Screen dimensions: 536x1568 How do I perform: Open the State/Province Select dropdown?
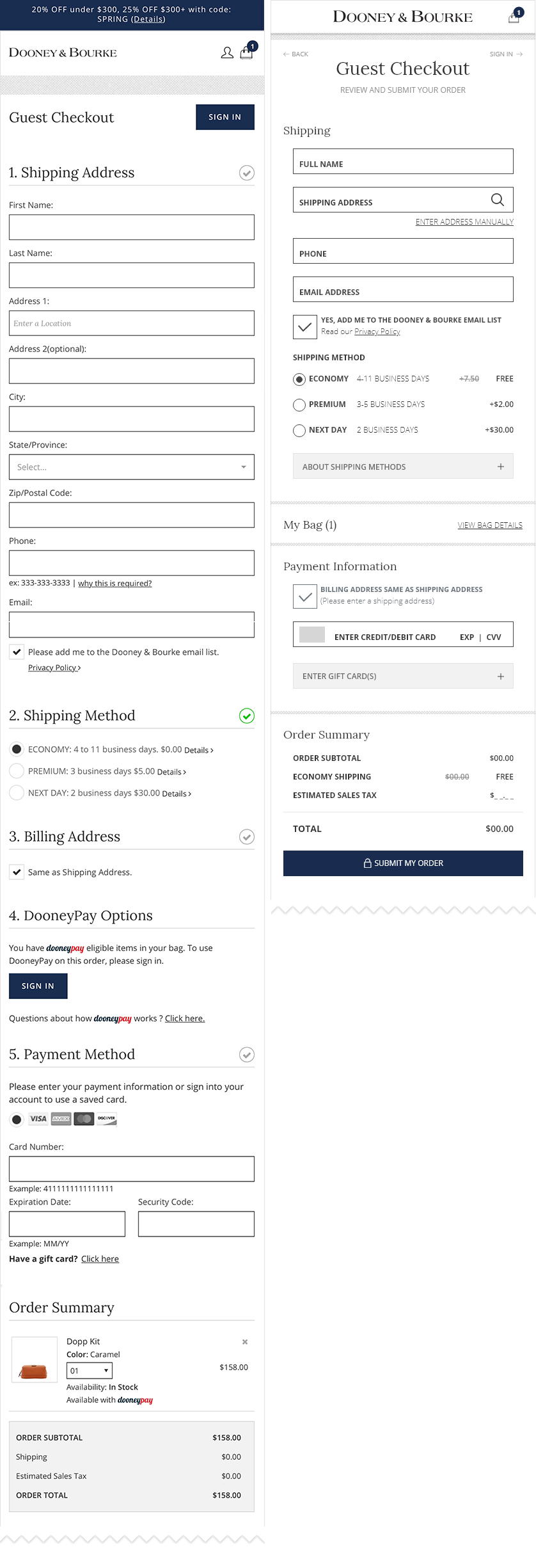pyautogui.click(x=132, y=467)
